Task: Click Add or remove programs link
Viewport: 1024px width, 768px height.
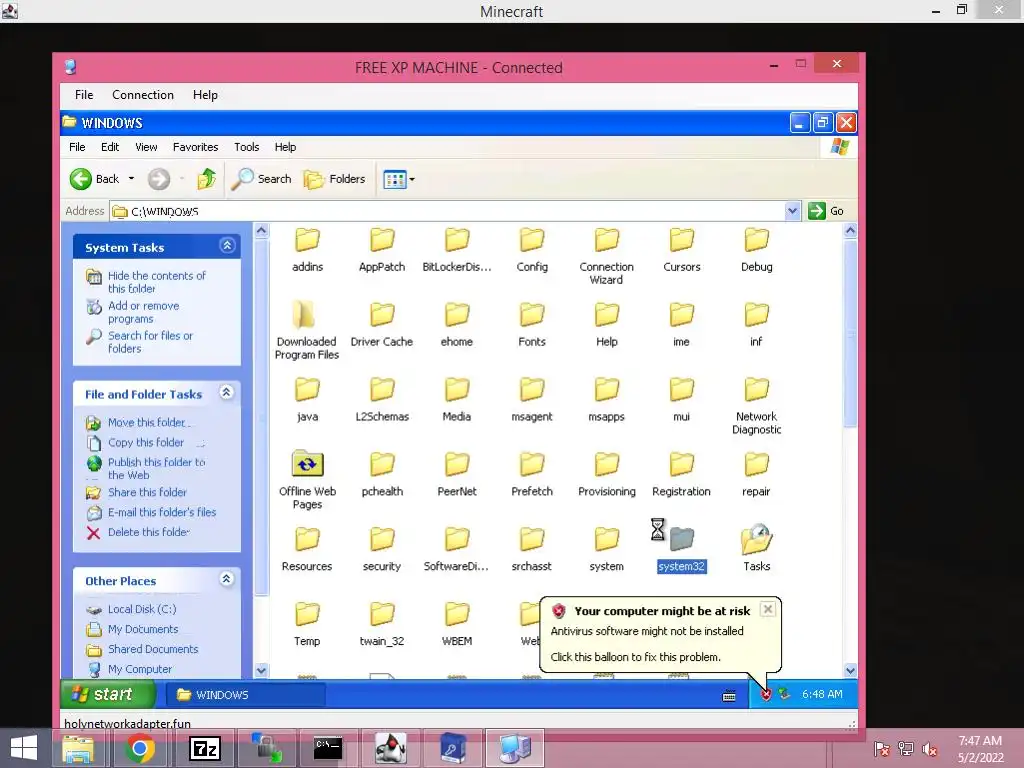Action: coord(144,312)
